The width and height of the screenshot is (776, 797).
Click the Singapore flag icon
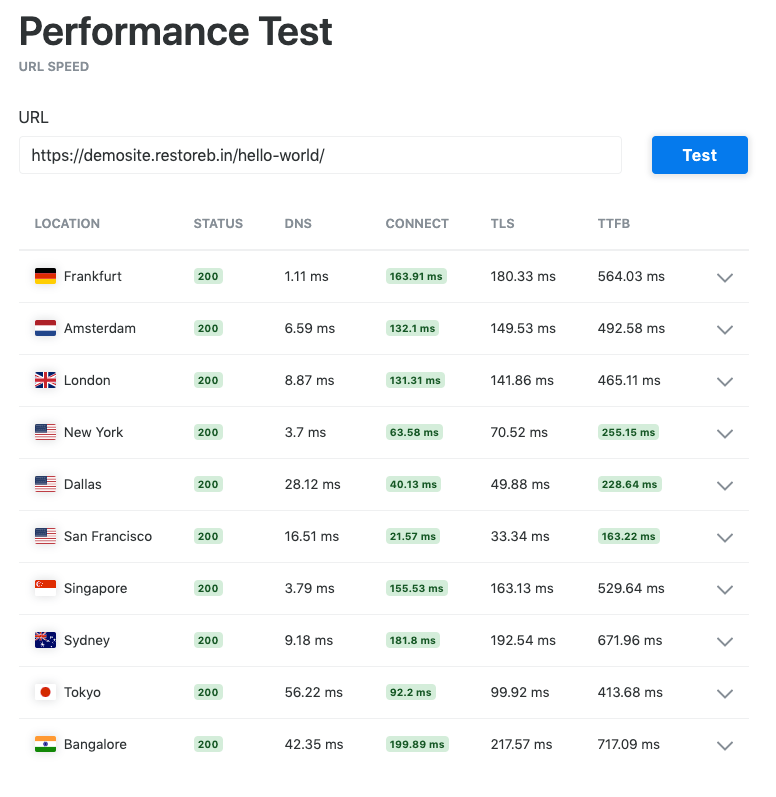(45, 588)
